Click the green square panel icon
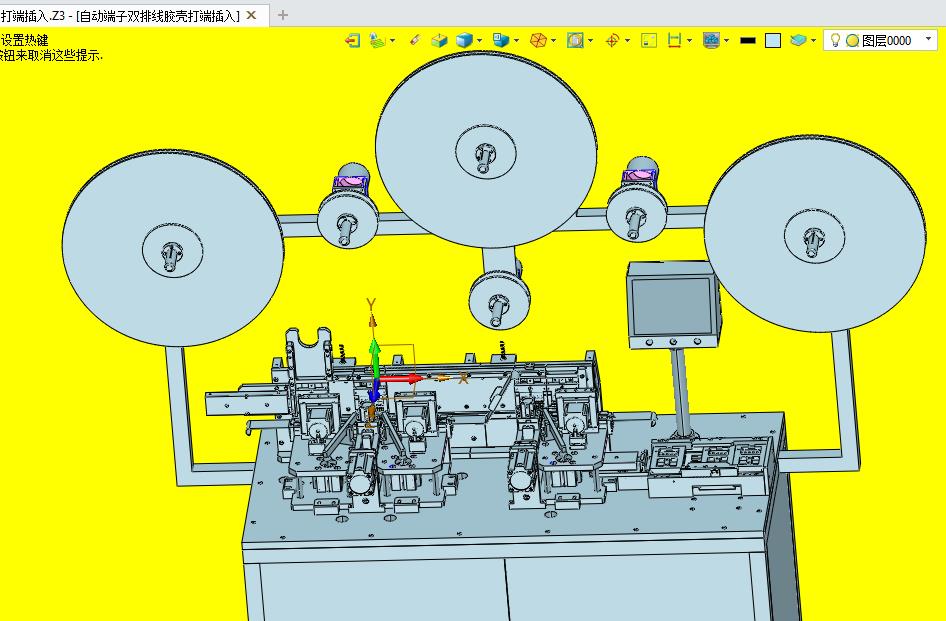 click(649, 40)
